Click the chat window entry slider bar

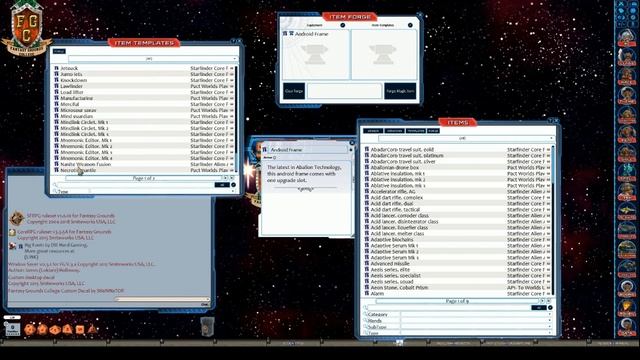tap(162, 299)
